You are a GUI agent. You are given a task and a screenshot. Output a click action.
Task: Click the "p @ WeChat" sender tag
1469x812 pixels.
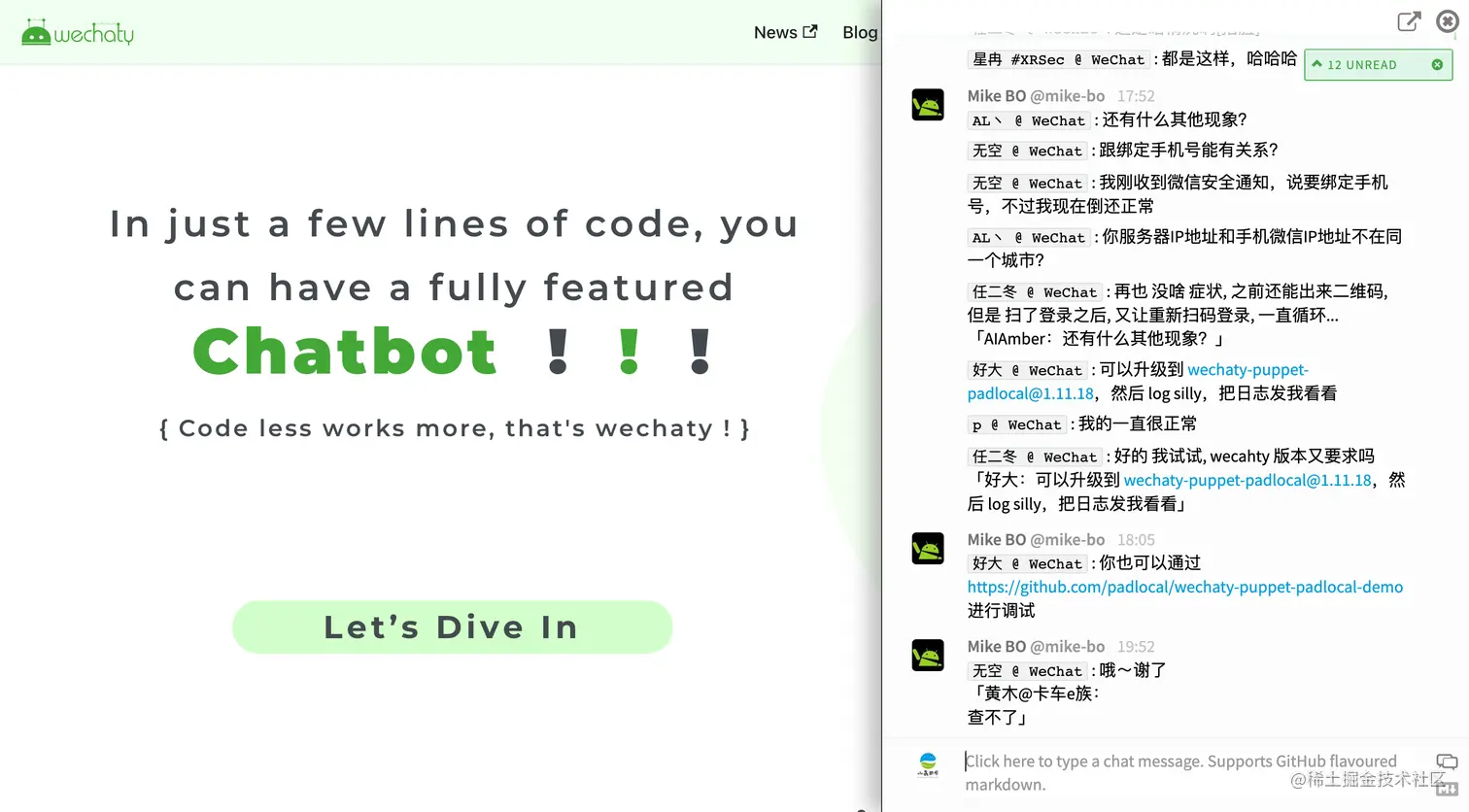[1017, 424]
